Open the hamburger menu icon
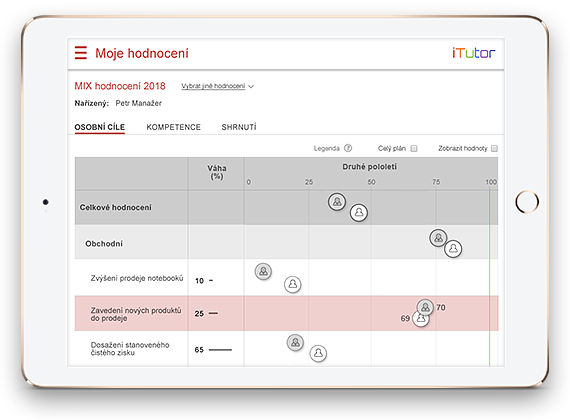 click(x=81, y=53)
